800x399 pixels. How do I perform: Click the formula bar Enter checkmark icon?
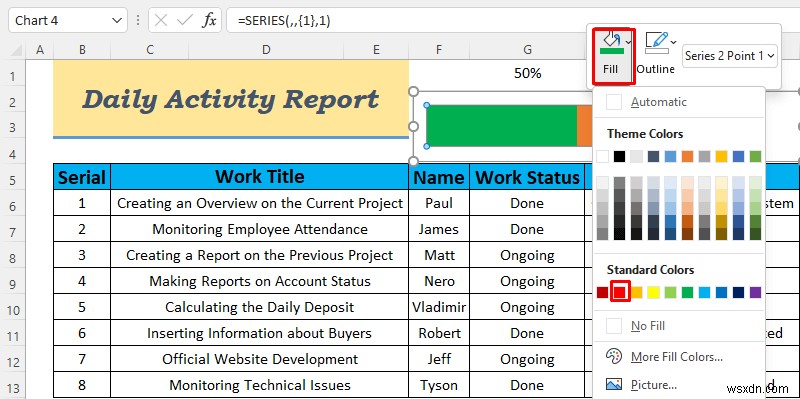184,20
